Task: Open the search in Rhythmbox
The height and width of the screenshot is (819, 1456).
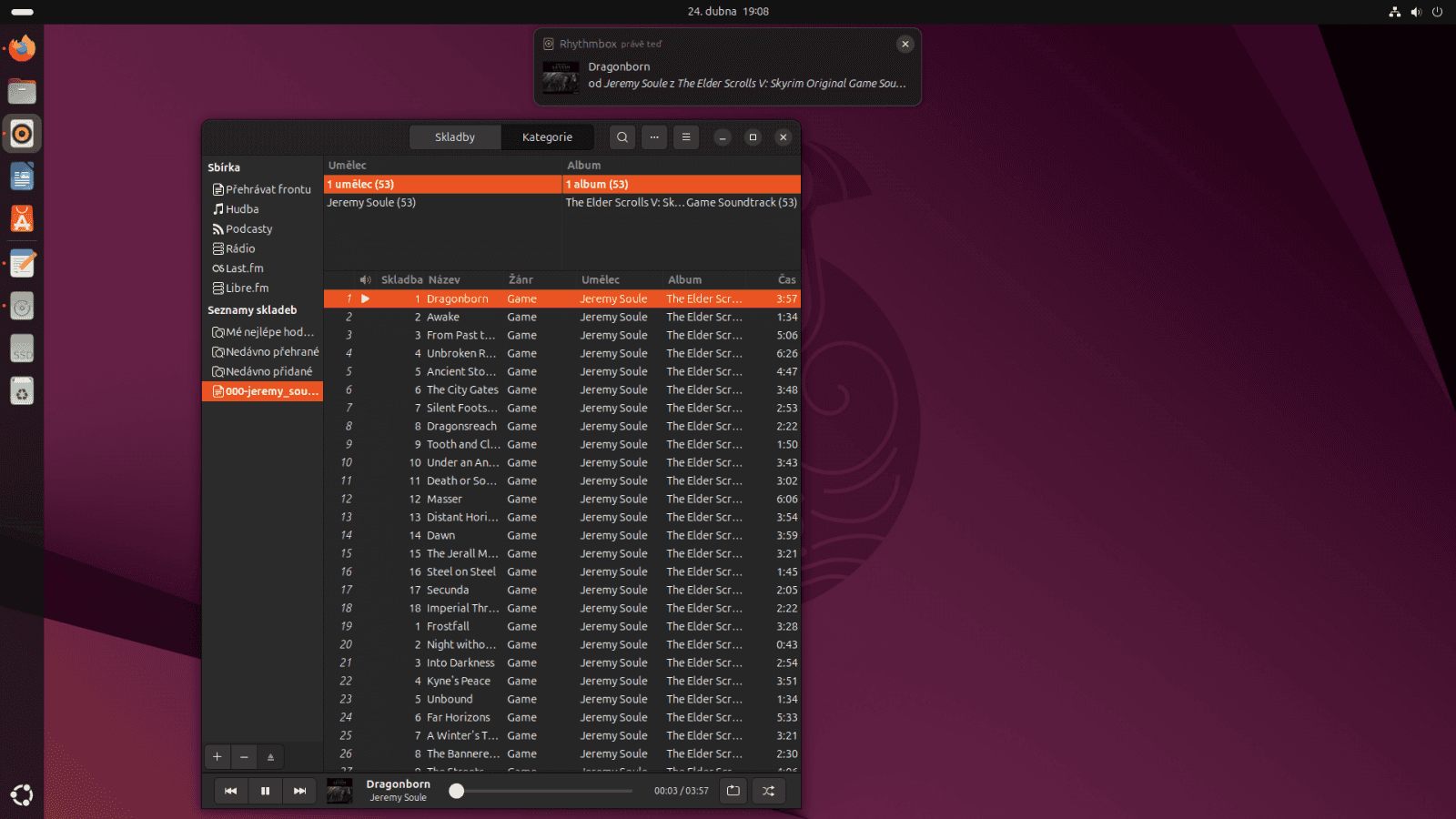Action: click(622, 136)
